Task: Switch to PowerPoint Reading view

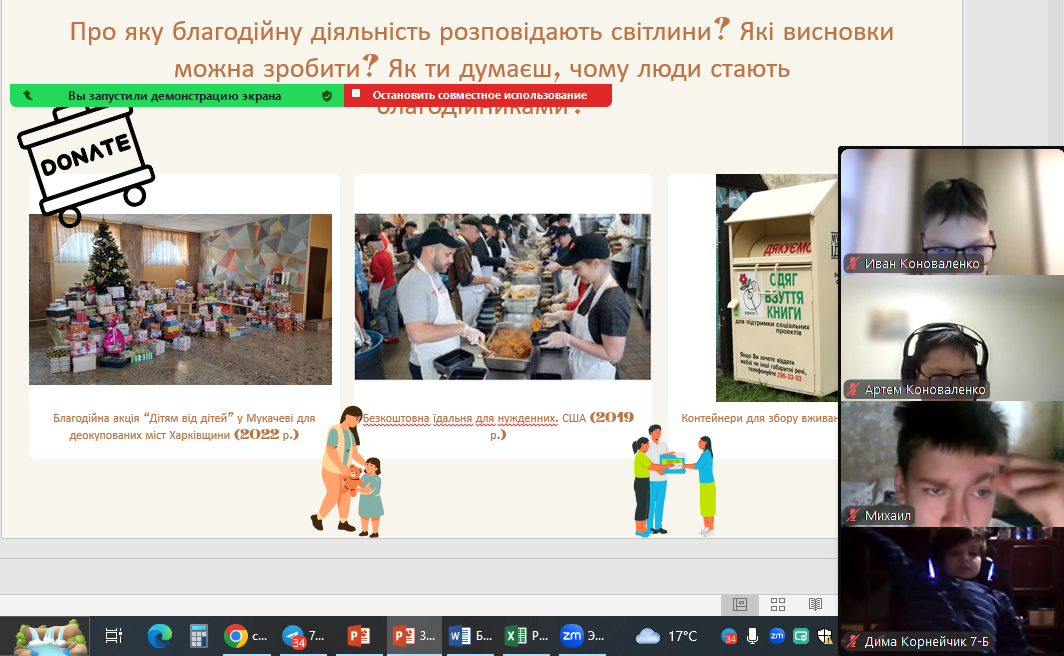Action: coord(816,604)
